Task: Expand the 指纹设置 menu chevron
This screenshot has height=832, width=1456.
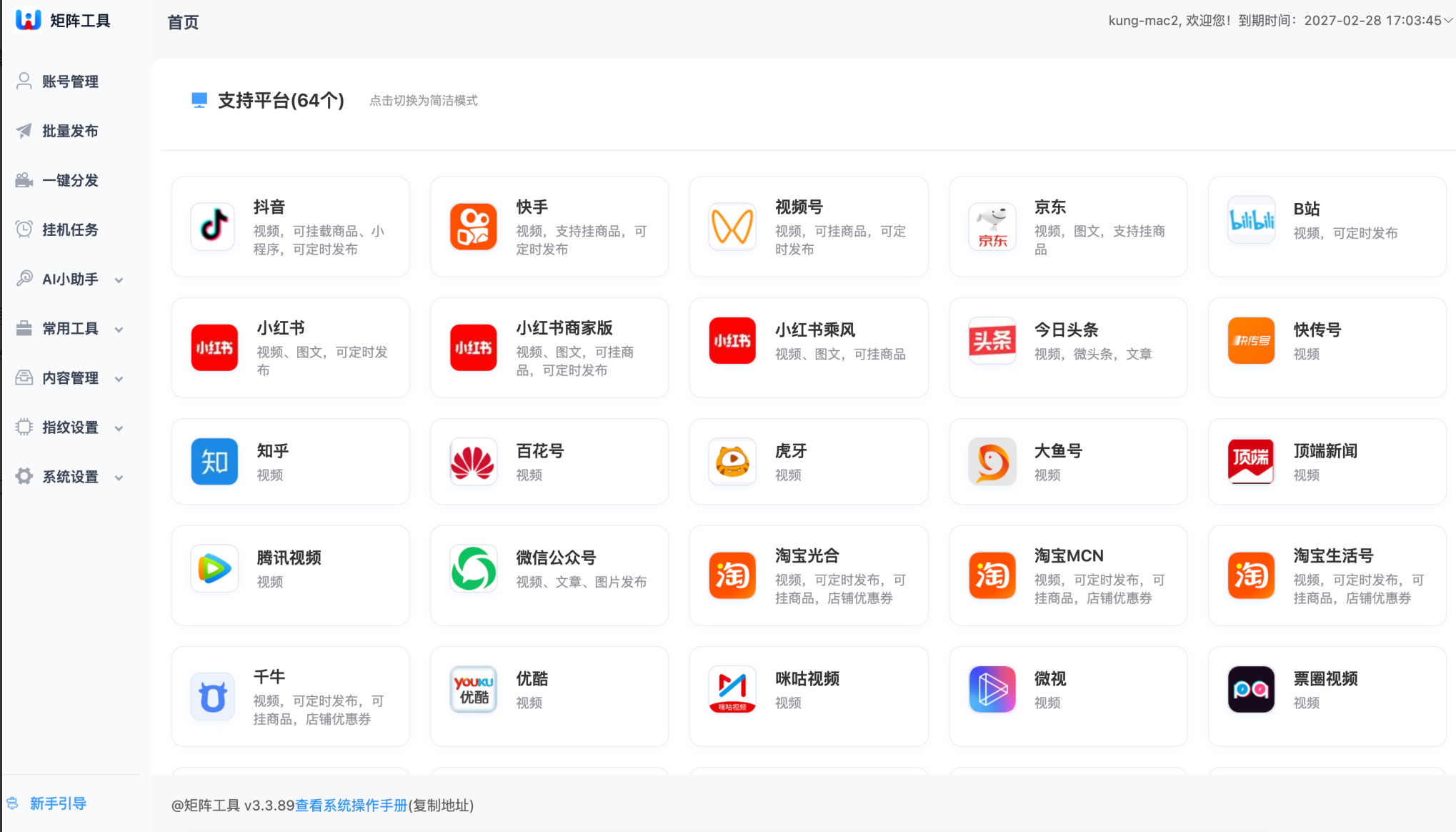Action: tap(119, 428)
